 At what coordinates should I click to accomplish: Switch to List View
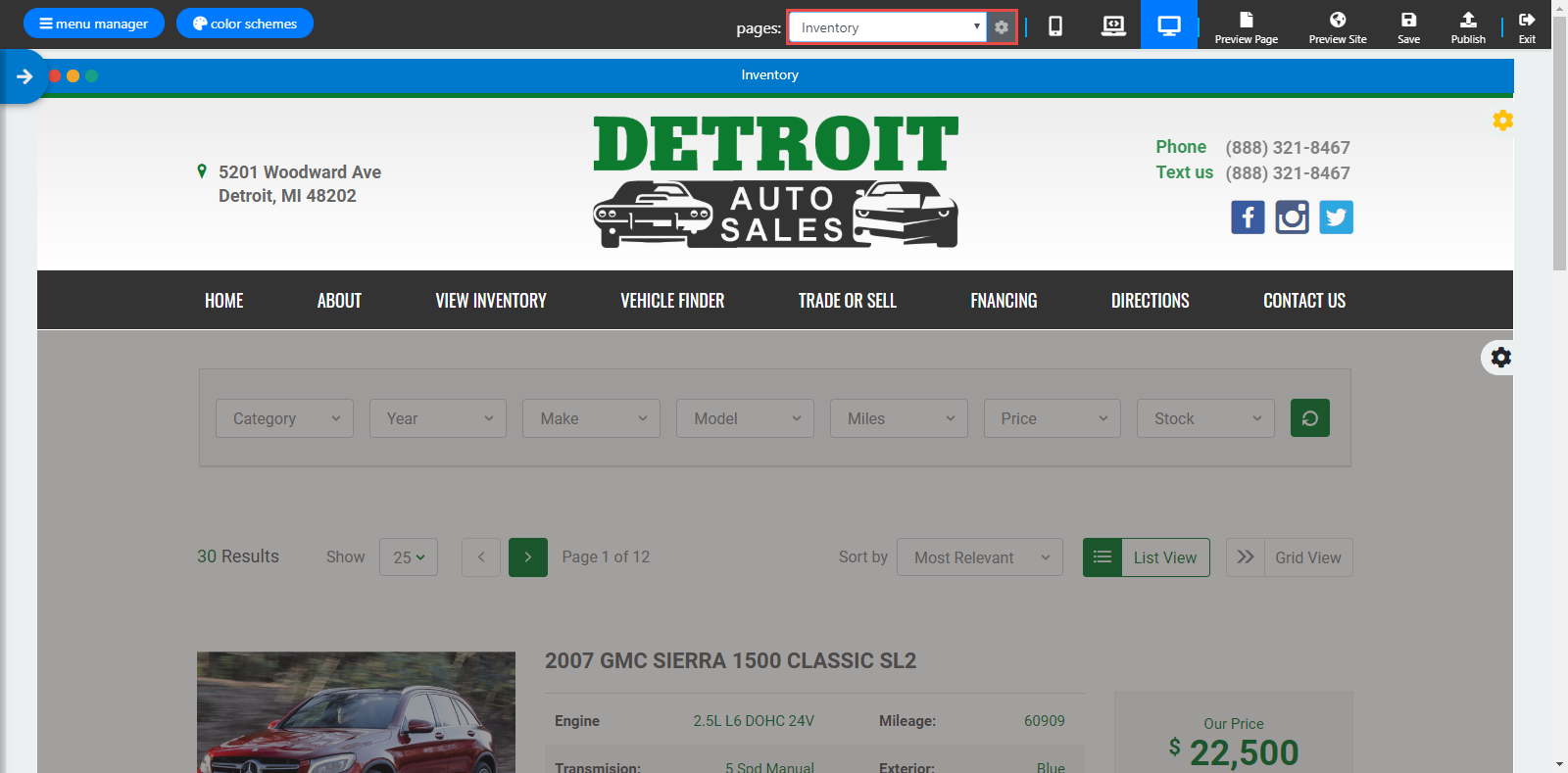(x=1147, y=557)
